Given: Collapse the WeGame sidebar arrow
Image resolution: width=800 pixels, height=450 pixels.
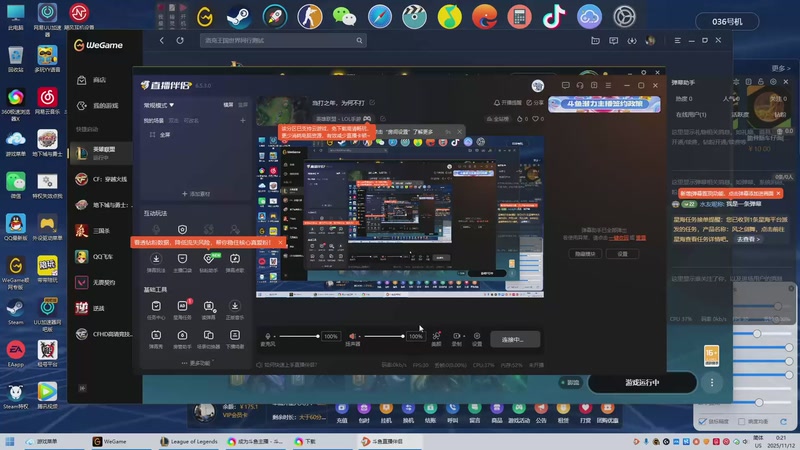Looking at the screenshot, I should click(82, 388).
